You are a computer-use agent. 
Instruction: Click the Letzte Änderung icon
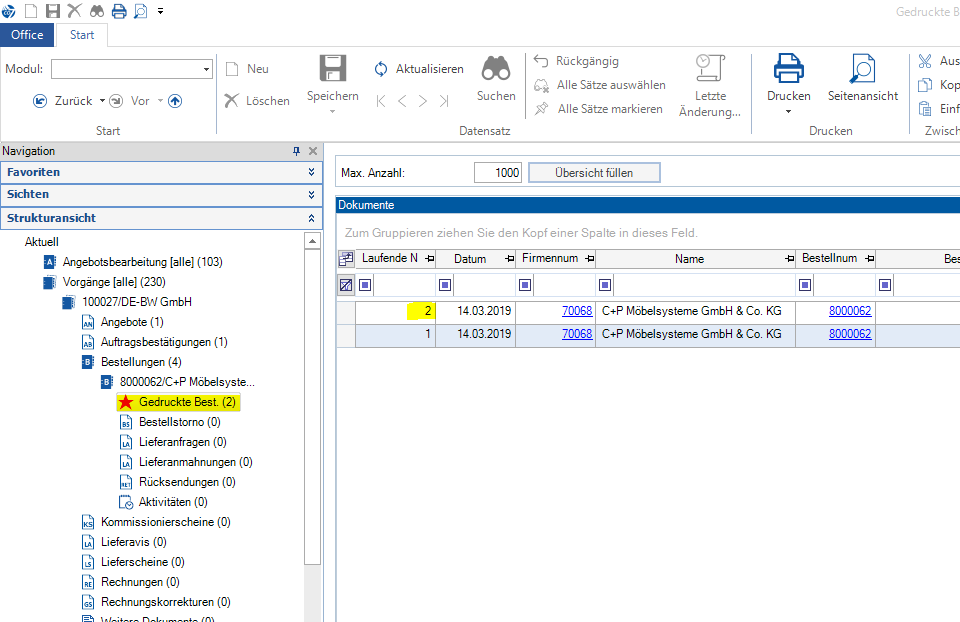pyautogui.click(x=709, y=69)
